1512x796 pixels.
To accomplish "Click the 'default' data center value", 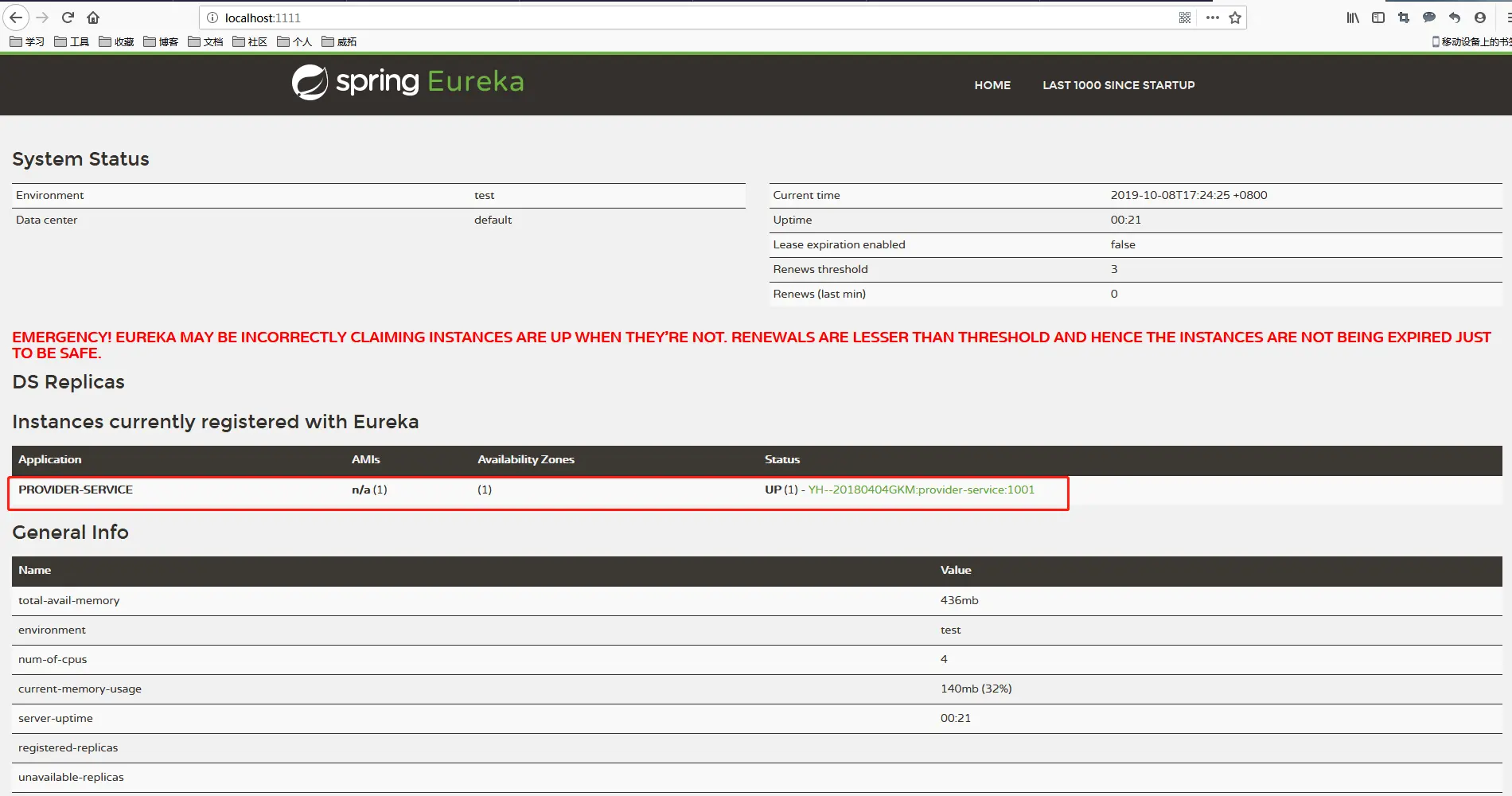I will 493,220.
